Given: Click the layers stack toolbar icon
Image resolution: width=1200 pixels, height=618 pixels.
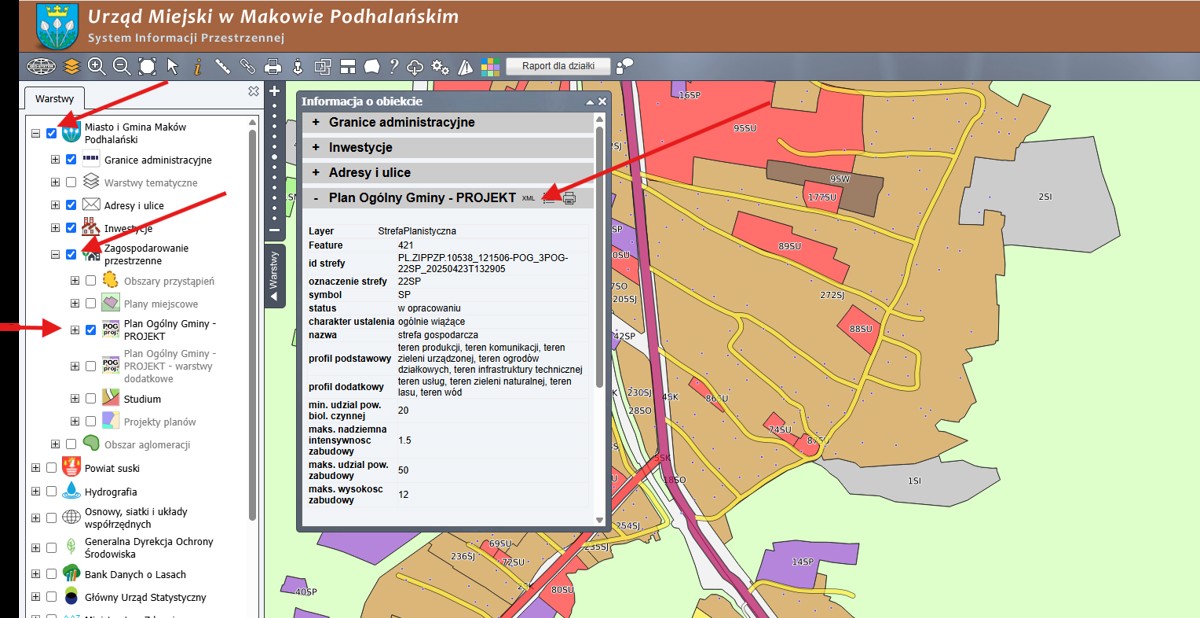Looking at the screenshot, I should click(x=72, y=67).
